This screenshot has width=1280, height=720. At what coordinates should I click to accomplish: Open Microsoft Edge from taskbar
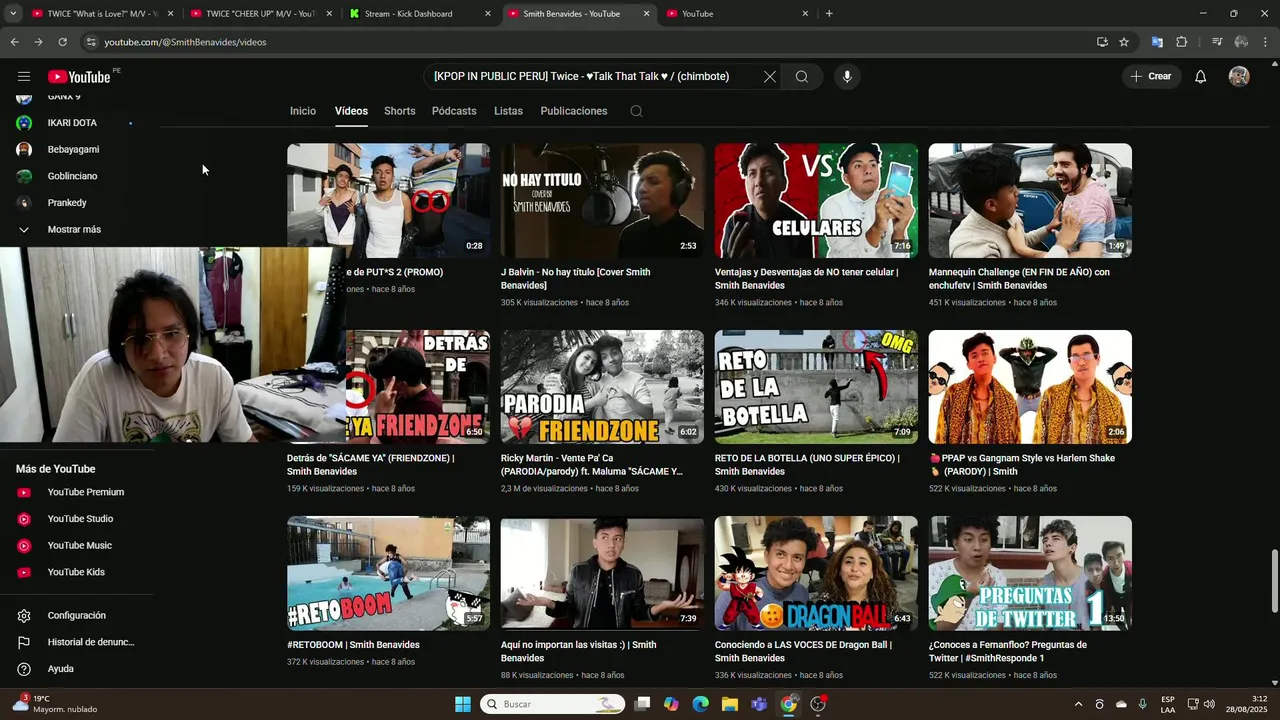701,704
